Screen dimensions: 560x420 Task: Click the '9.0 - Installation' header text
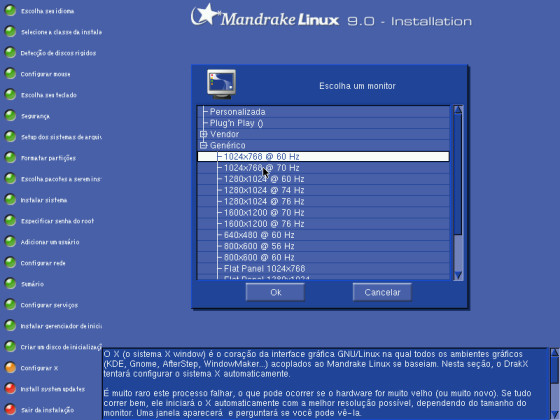(x=409, y=21)
